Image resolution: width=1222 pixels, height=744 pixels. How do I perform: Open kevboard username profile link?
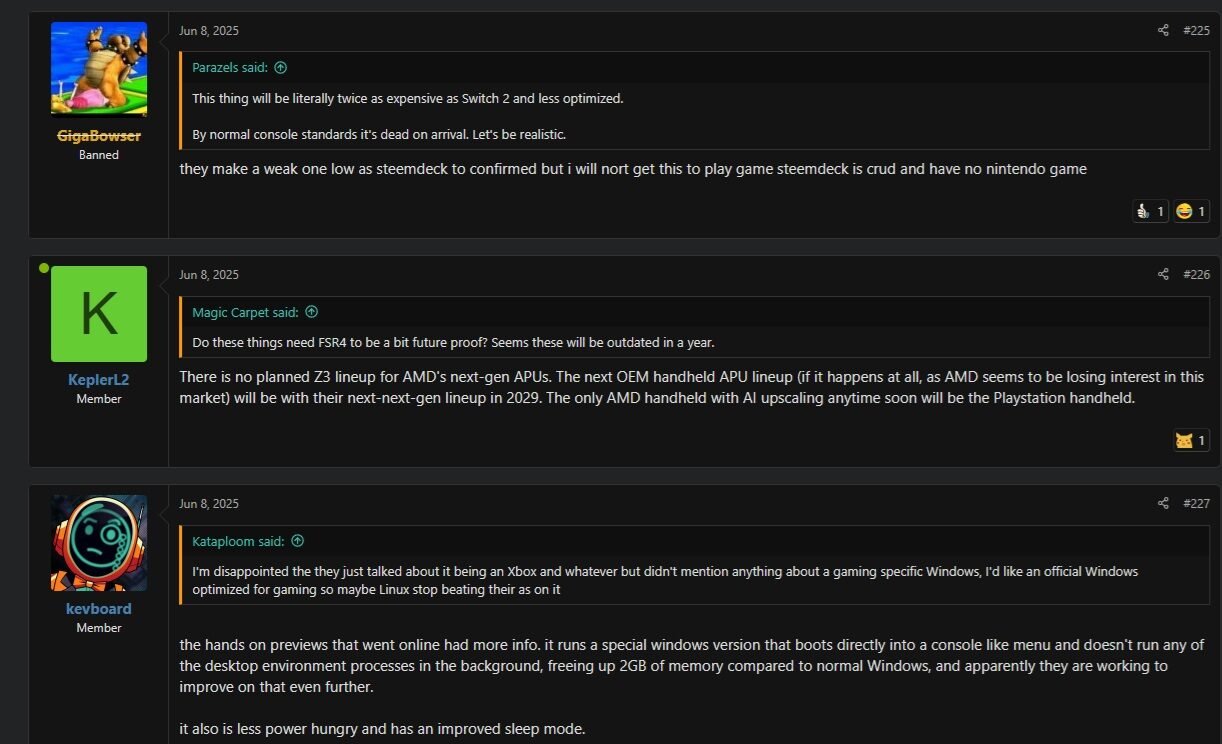point(99,609)
